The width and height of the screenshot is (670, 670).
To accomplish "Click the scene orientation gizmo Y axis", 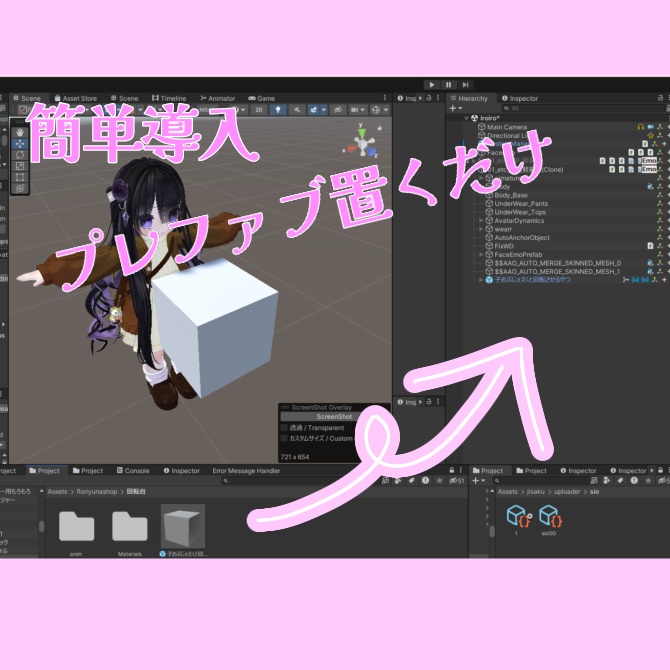I will [x=361, y=131].
